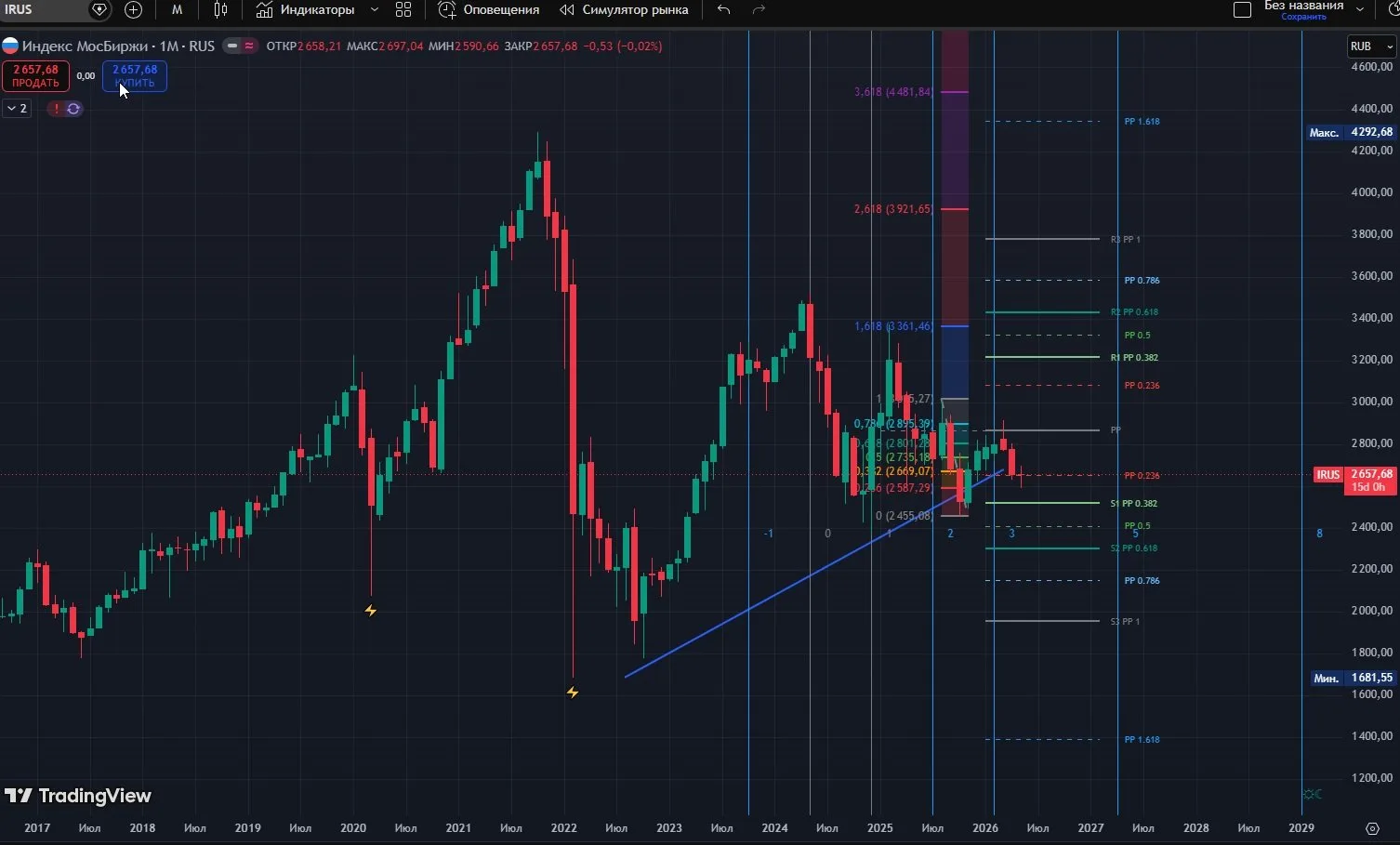Click the Макс. 4292,68 price label
The width and height of the screenshot is (1400, 845).
click(1351, 132)
